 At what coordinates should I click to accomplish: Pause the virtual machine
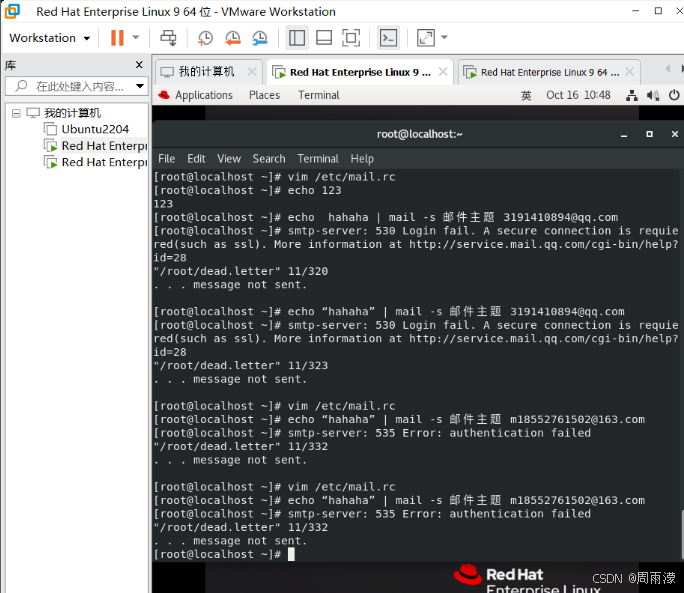(x=117, y=38)
